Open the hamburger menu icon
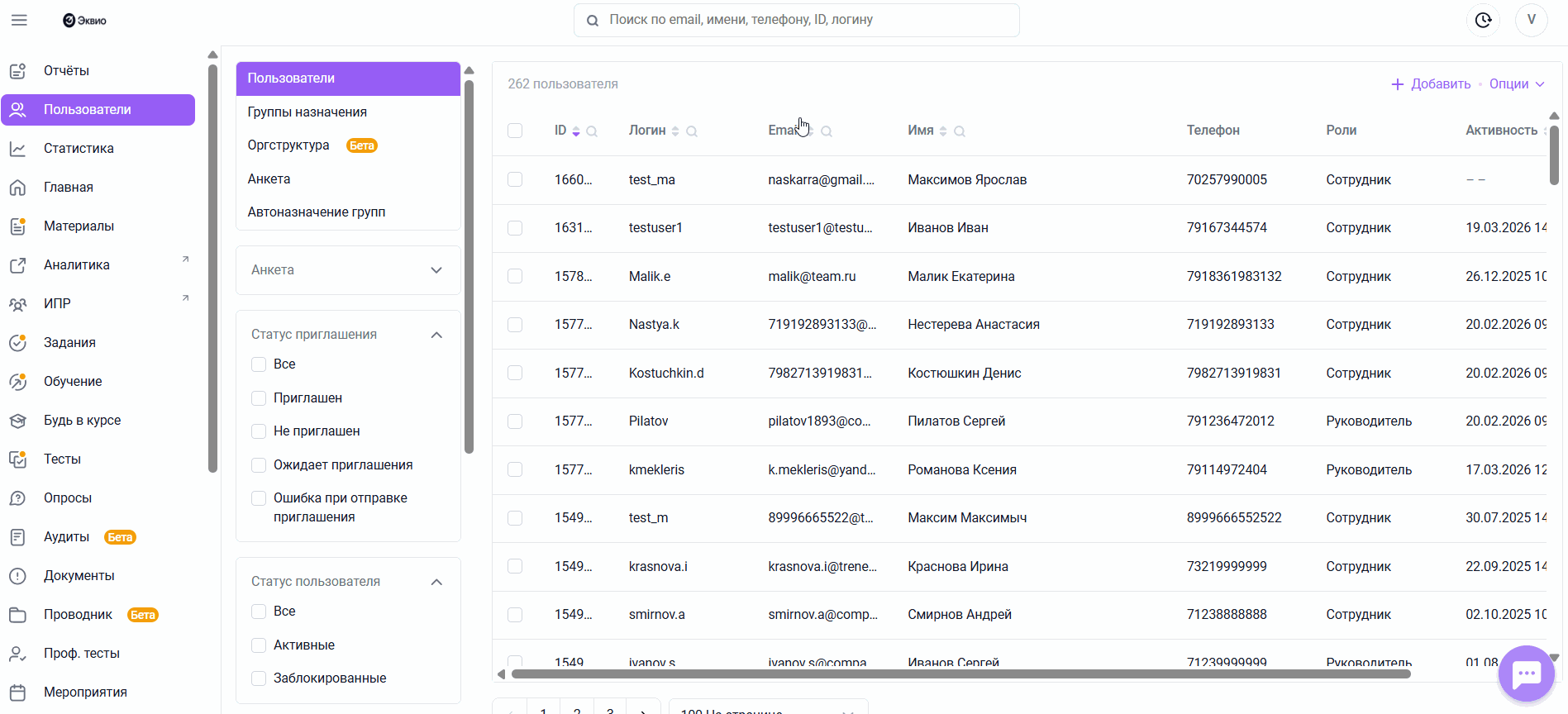This screenshot has width=1568, height=714. (x=19, y=20)
